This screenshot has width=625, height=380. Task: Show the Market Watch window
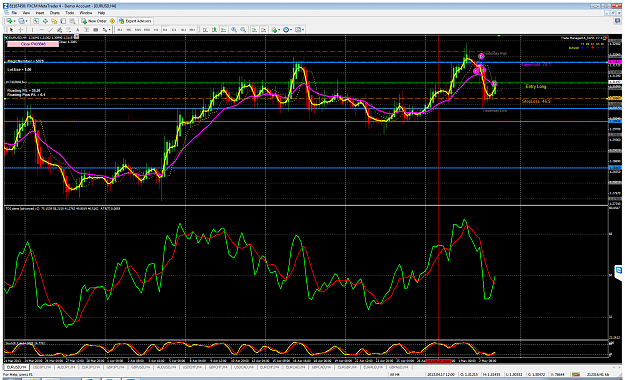pyautogui.click(x=36, y=21)
